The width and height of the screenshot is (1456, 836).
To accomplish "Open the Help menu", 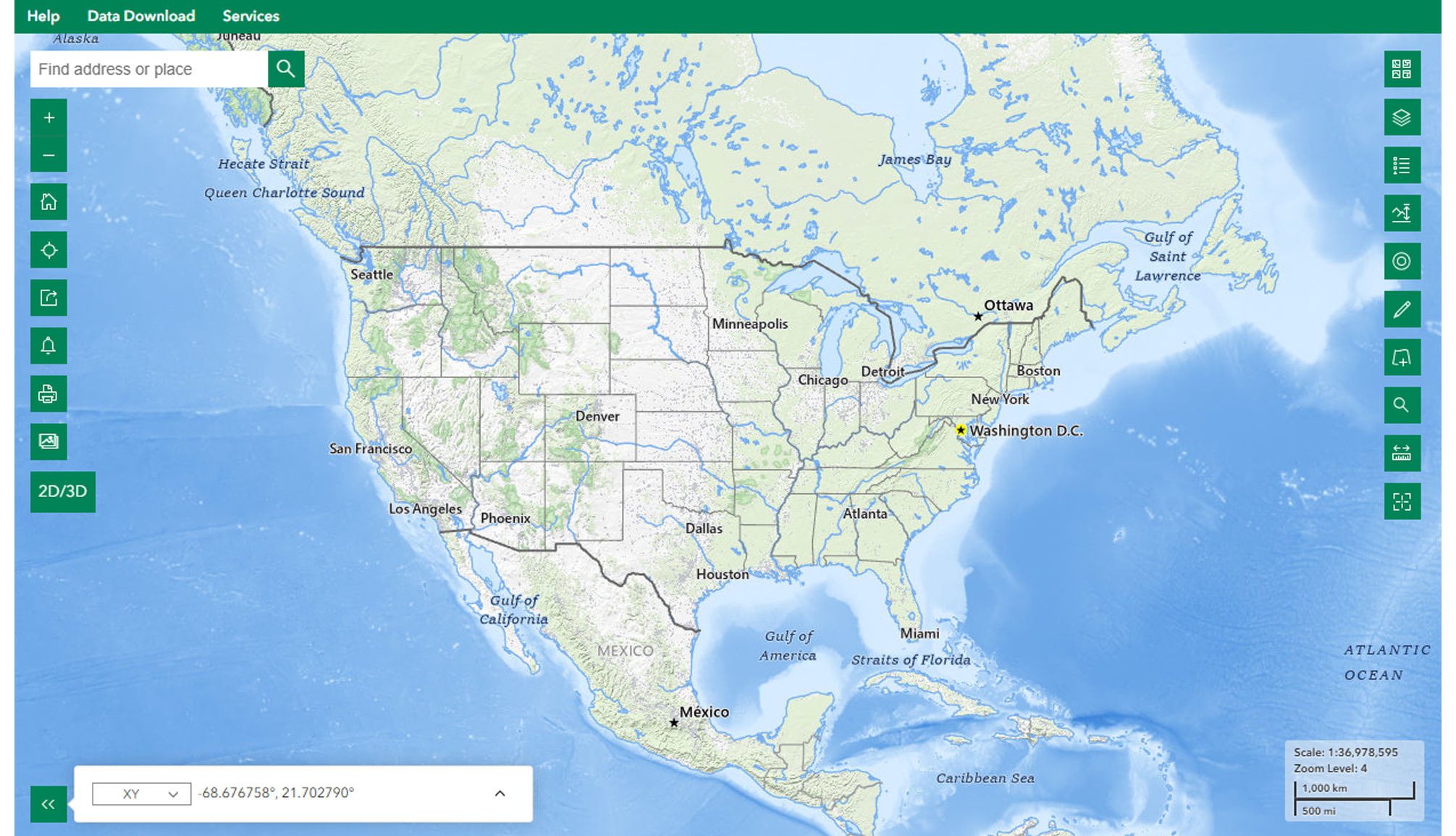I will coord(43,16).
